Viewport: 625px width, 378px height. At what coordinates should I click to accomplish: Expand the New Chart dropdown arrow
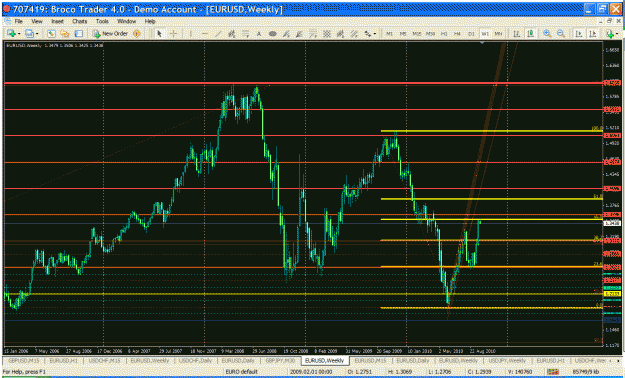(18, 34)
